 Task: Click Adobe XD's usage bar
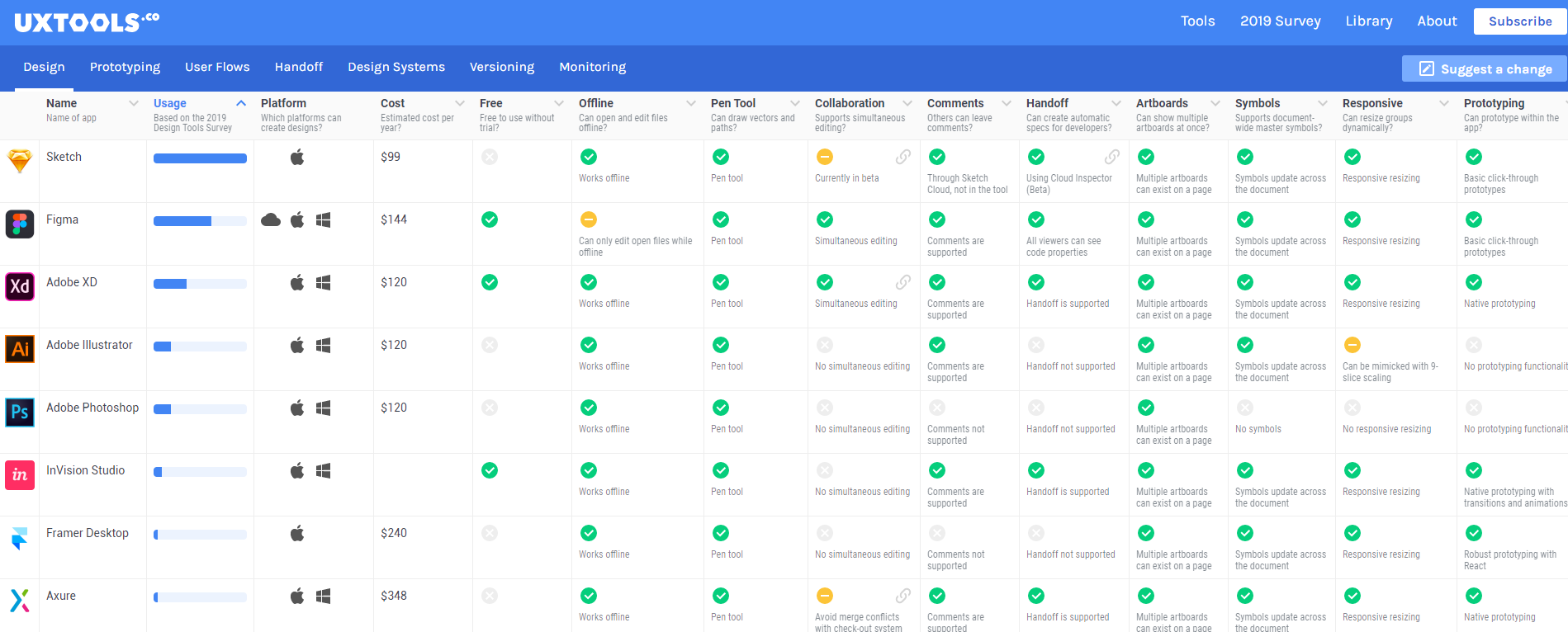(200, 284)
